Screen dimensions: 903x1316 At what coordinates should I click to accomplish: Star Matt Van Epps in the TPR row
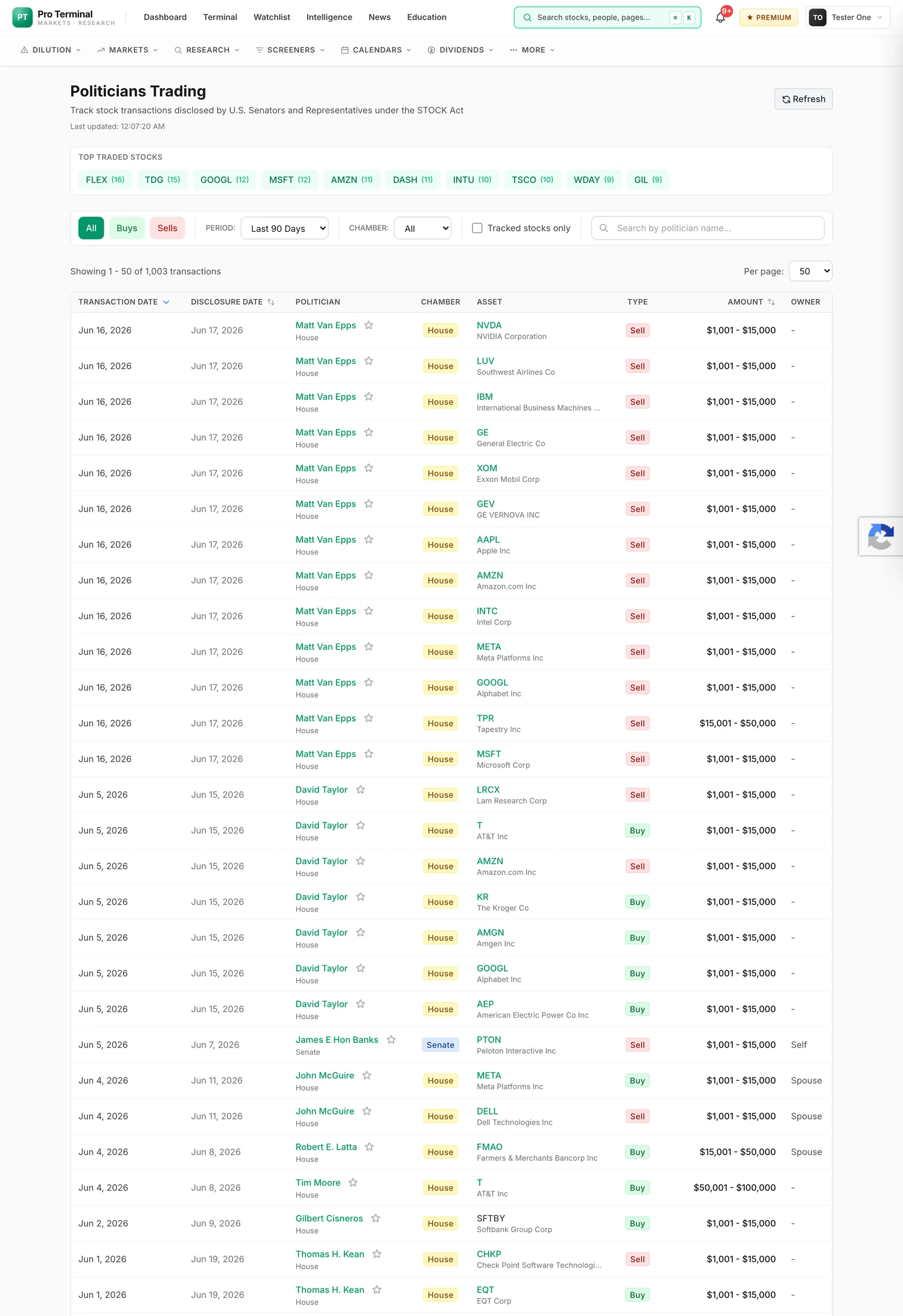coord(369,718)
